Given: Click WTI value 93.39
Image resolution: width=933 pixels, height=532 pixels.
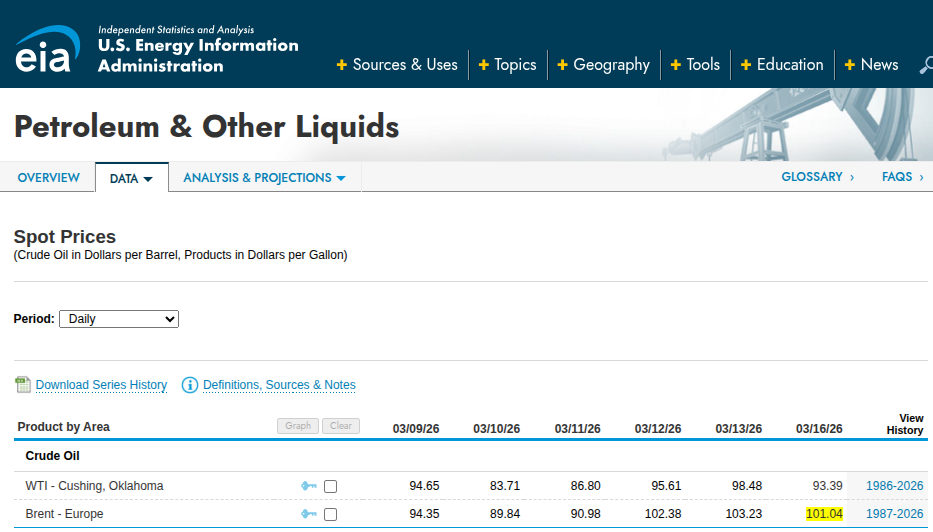Looking at the screenshot, I should [x=828, y=486].
